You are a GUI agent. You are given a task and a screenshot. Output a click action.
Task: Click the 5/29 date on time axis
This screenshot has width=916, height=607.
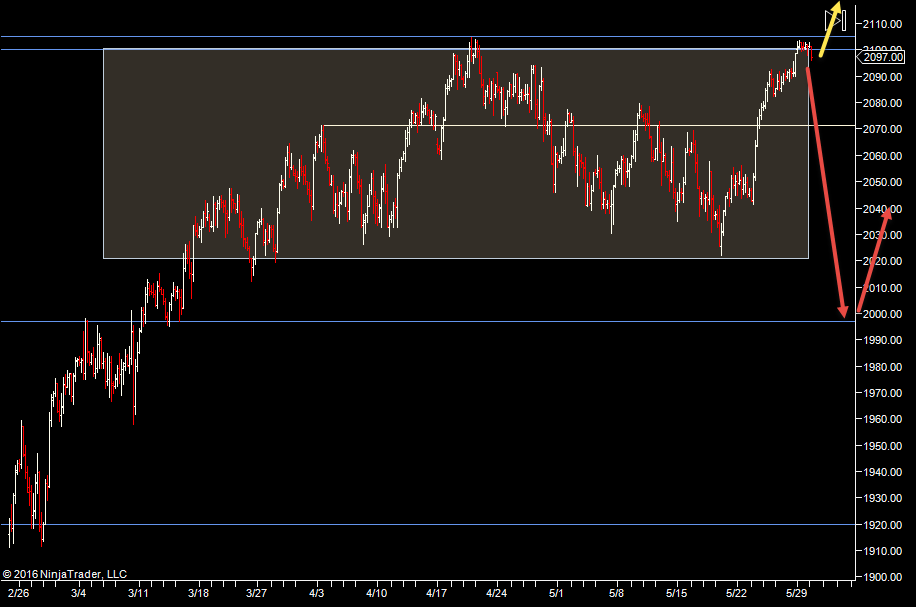click(x=797, y=593)
